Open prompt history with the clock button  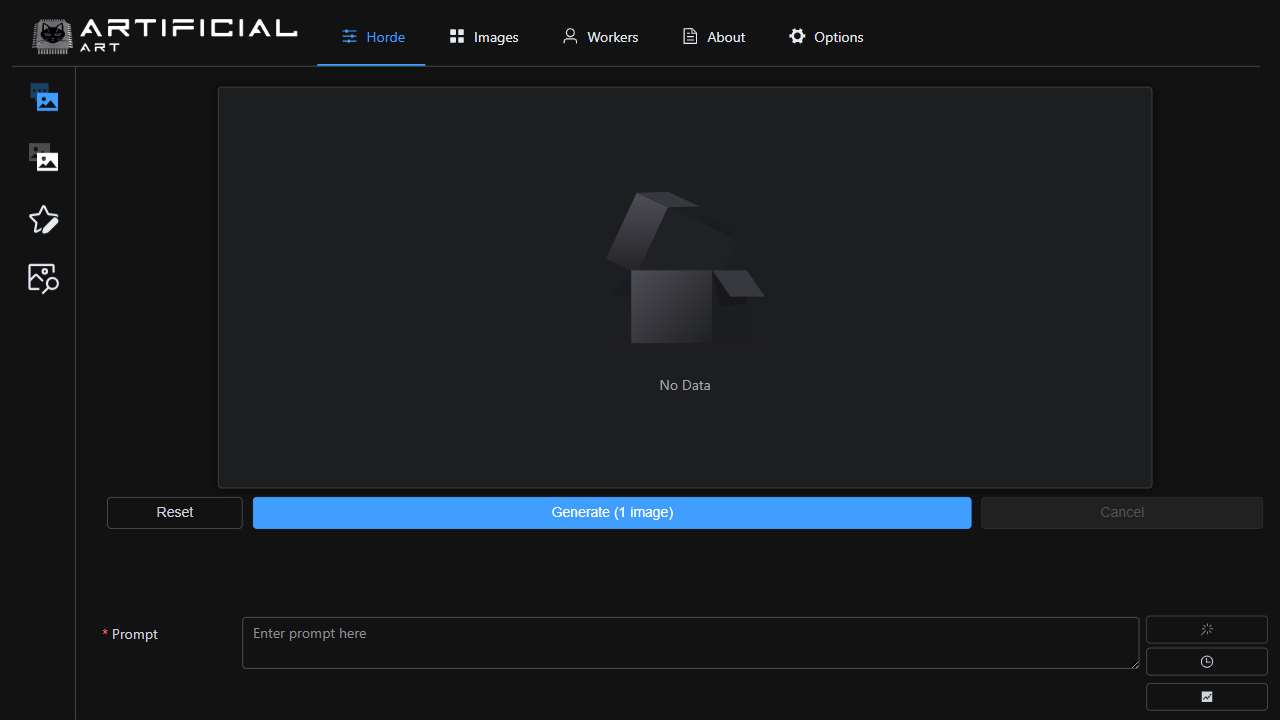1206,662
